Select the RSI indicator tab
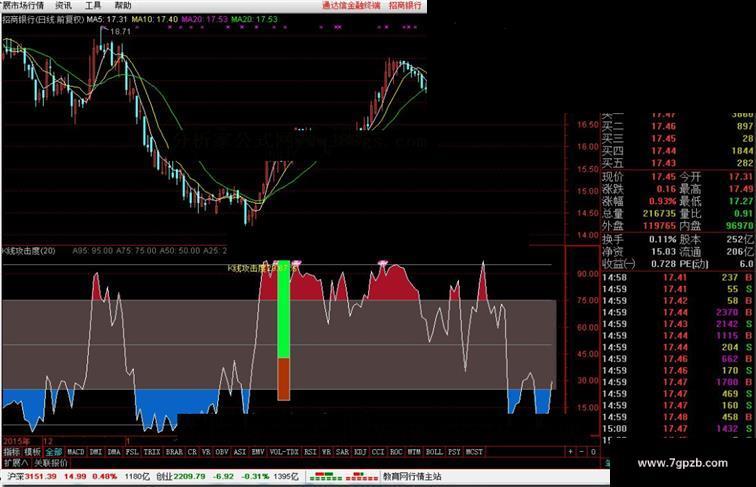756x487 pixels. 310,452
